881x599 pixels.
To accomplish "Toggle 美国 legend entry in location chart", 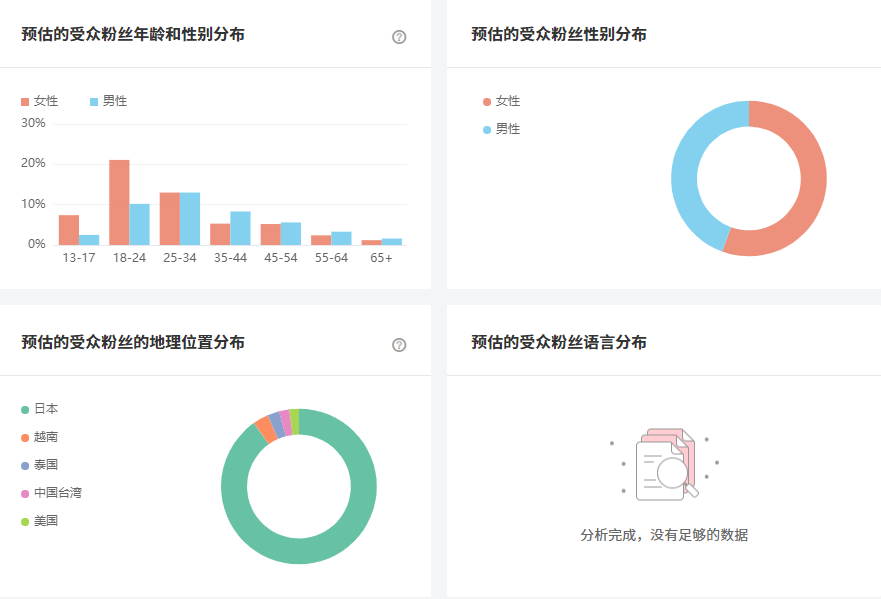I will pyautogui.click(x=40, y=521).
